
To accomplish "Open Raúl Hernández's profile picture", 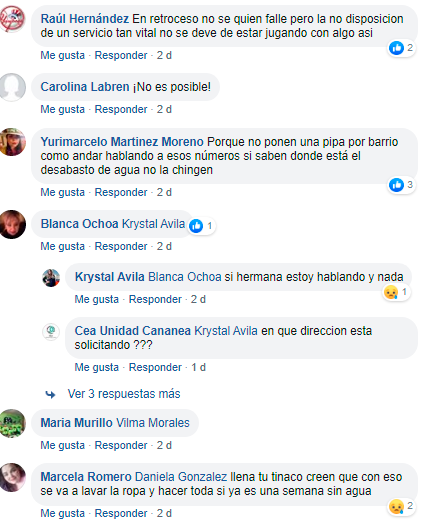I will [12, 19].
